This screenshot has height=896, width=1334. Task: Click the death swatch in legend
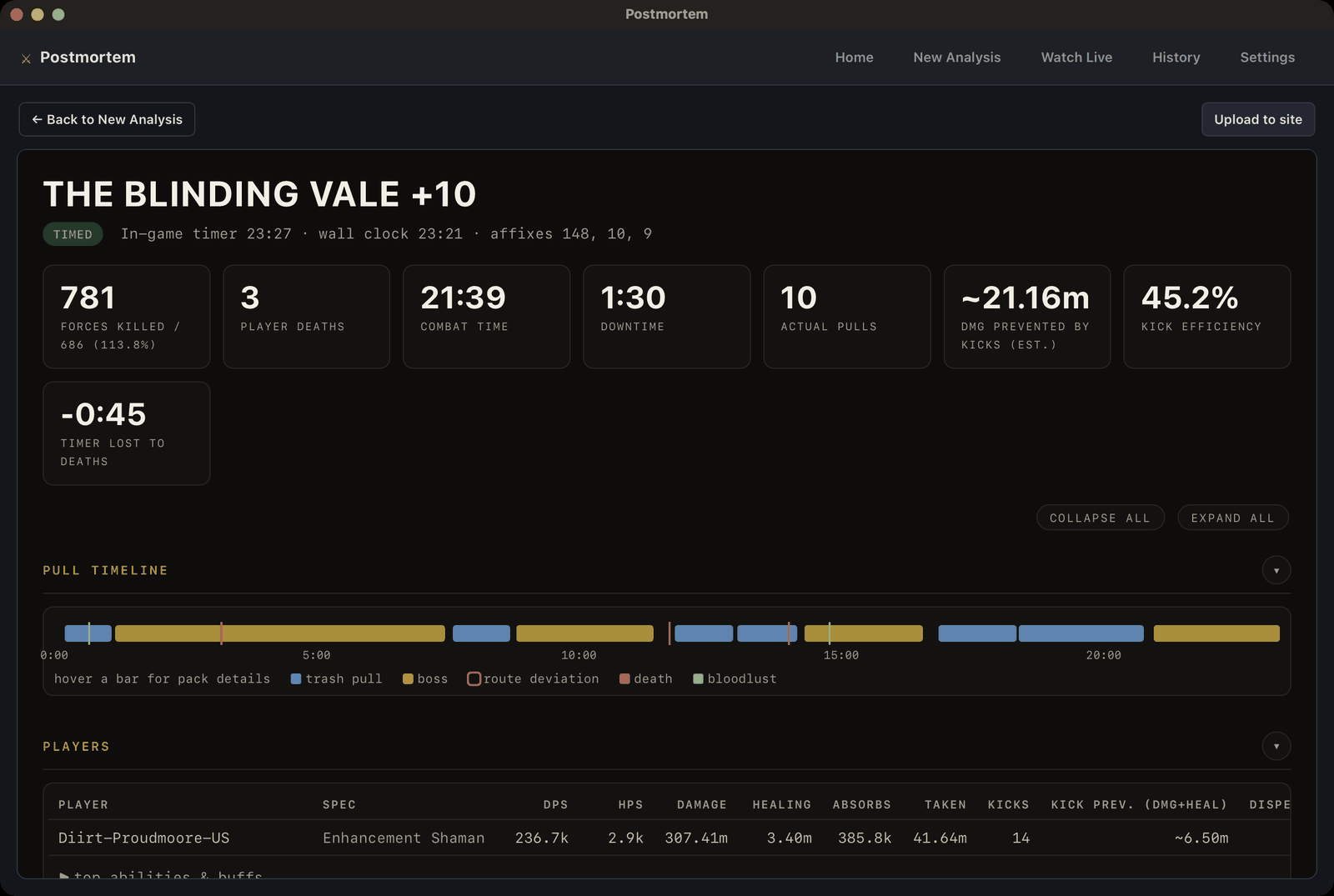tap(624, 679)
